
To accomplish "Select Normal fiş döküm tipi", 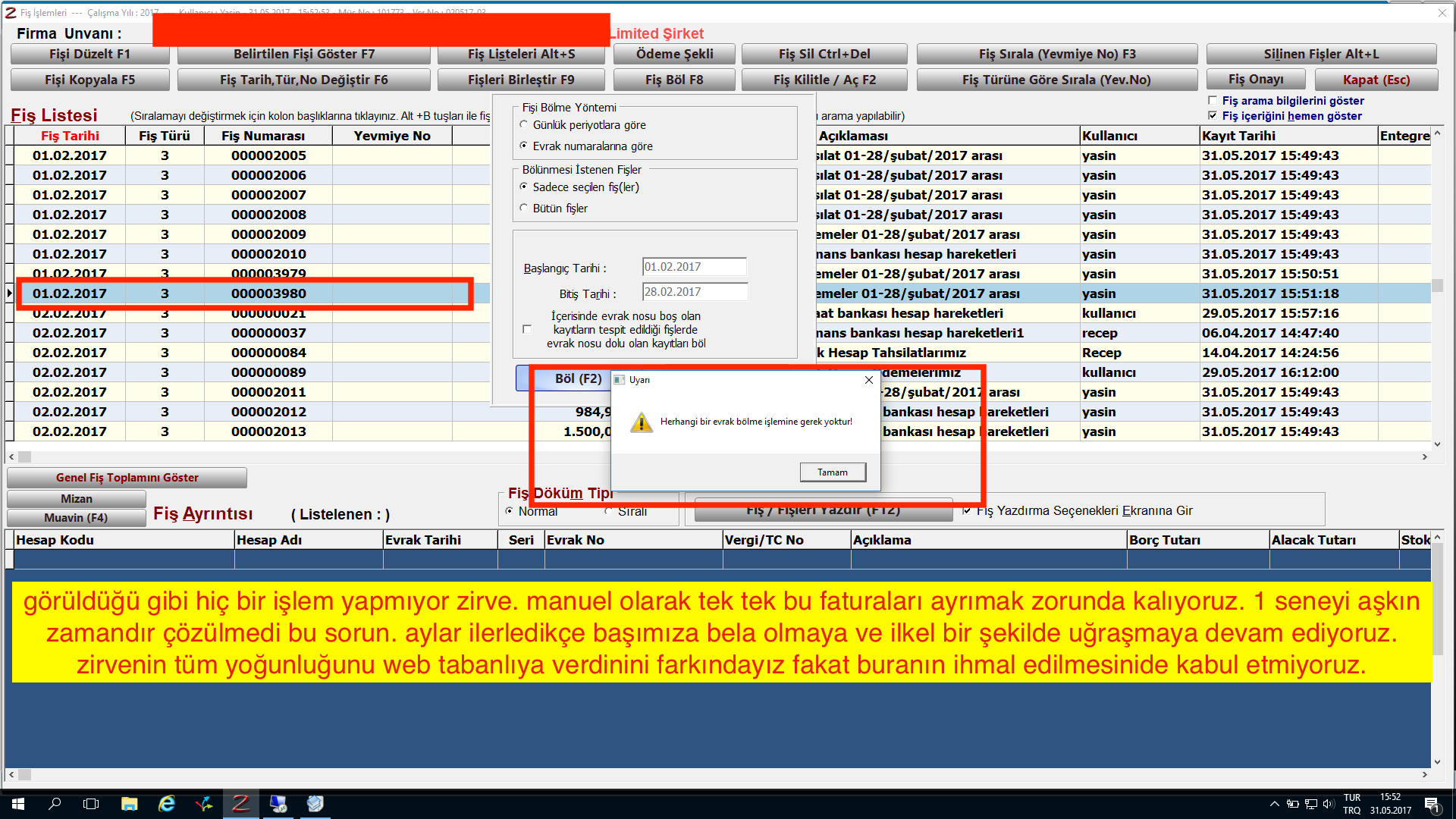I will click(510, 511).
